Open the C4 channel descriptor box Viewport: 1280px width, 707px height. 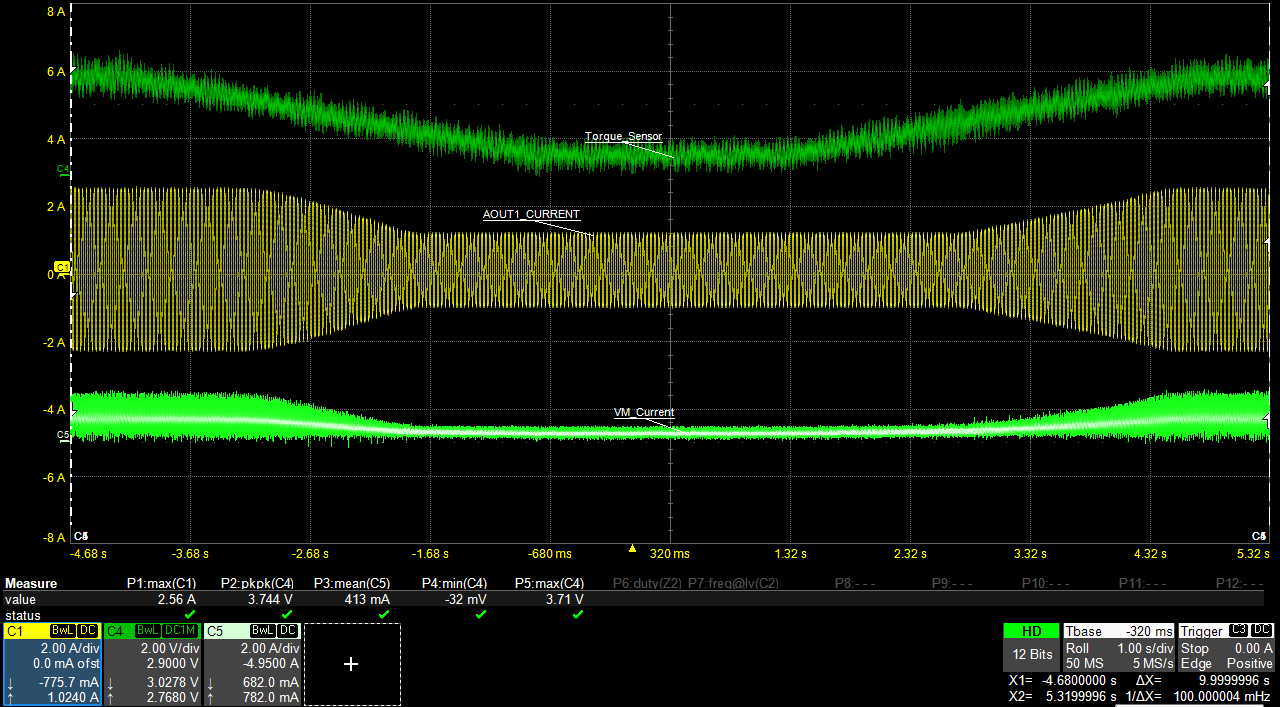click(x=152, y=664)
